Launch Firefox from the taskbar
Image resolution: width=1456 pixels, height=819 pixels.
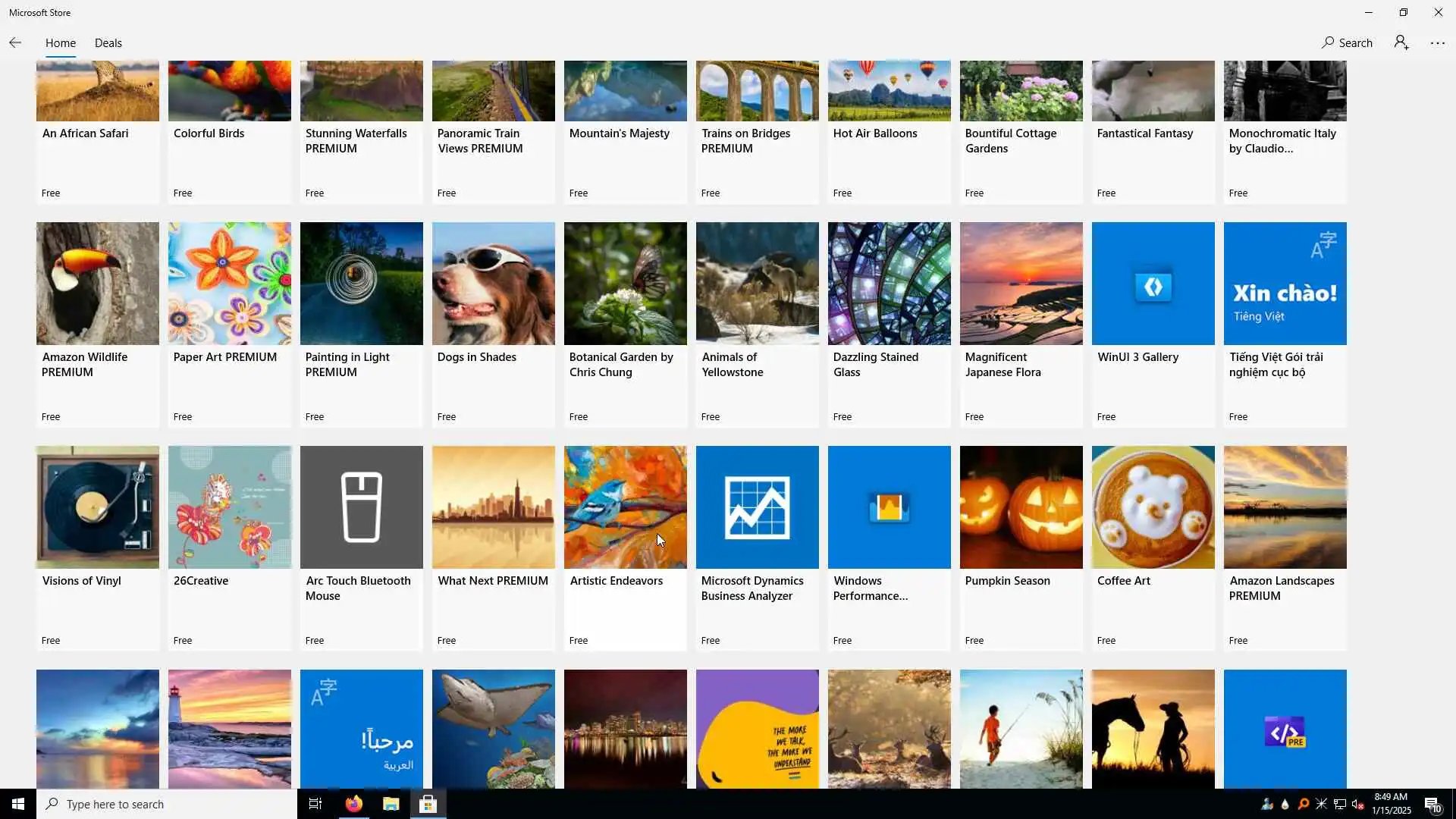353,804
